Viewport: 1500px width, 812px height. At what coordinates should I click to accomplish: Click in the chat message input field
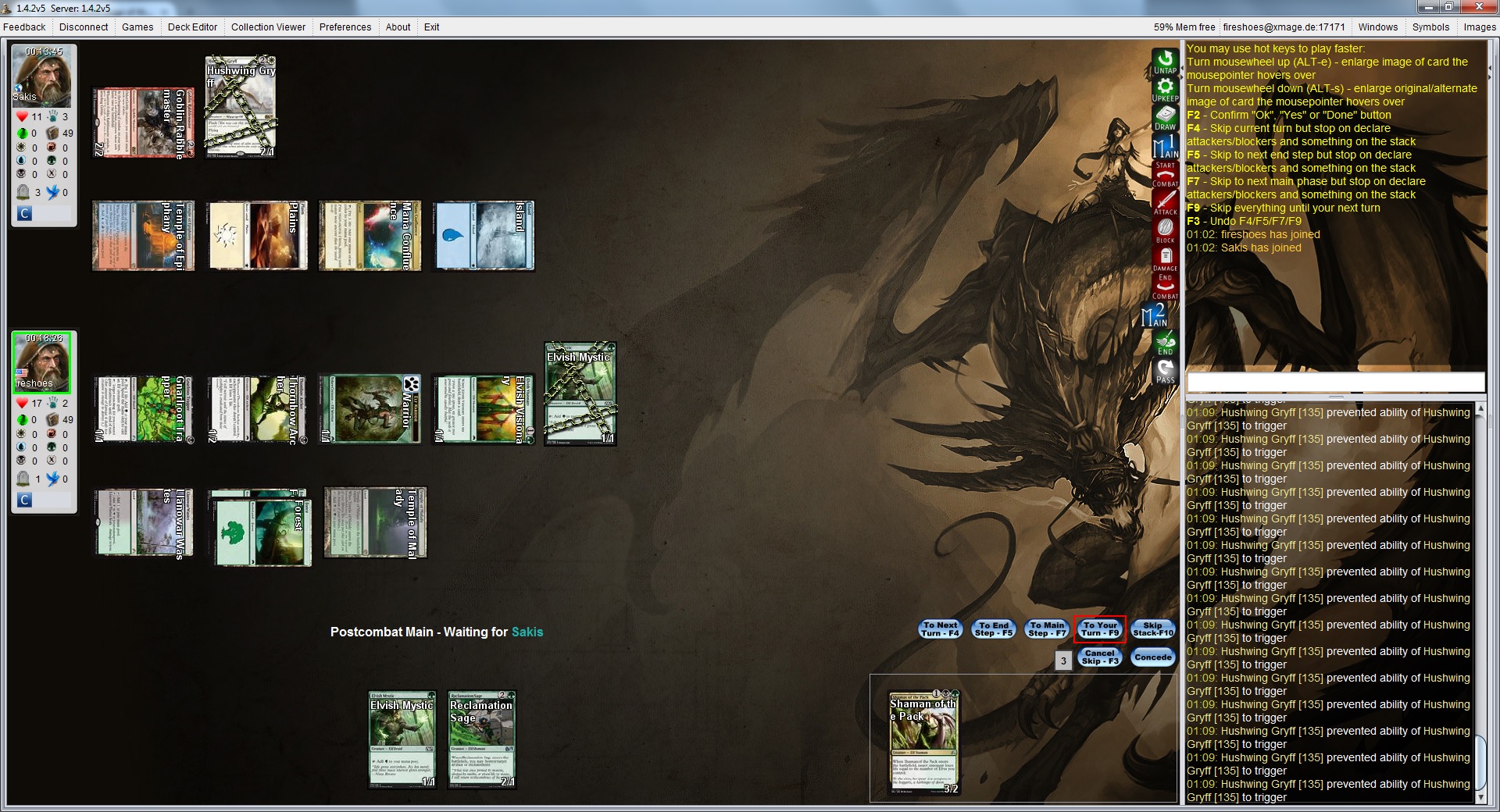point(1335,382)
